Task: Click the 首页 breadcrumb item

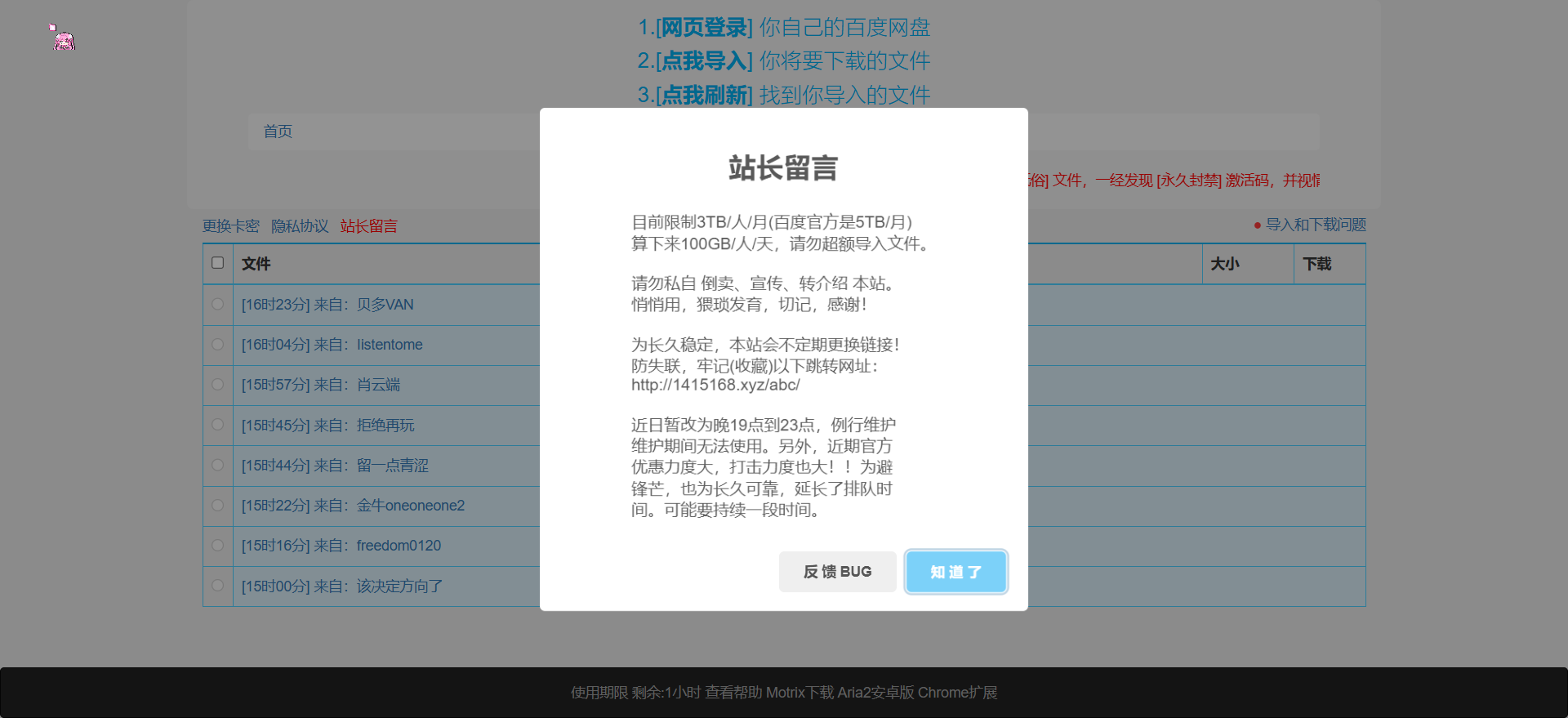Action: click(278, 132)
